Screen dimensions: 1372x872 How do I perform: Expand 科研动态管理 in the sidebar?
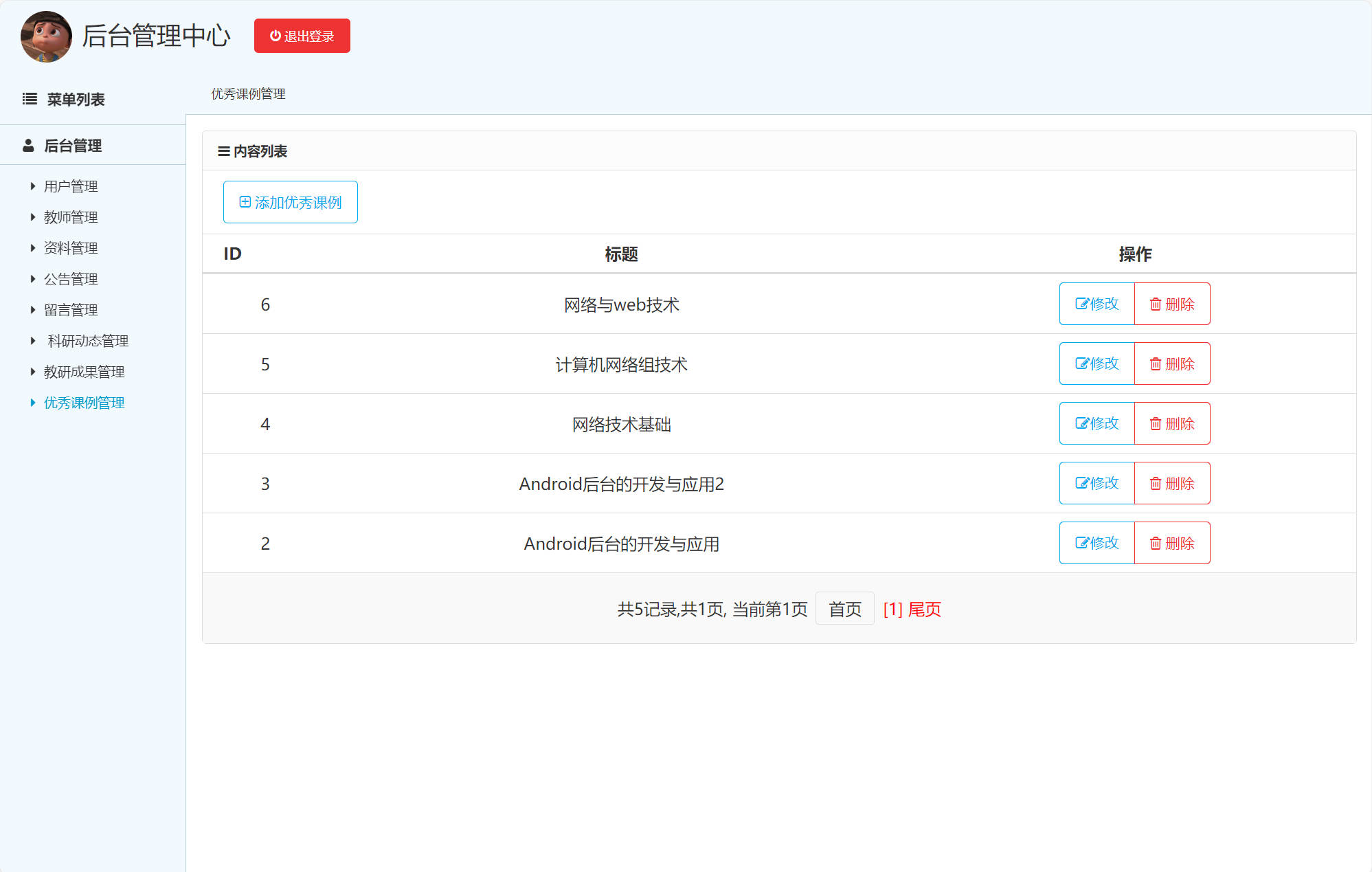[34, 340]
